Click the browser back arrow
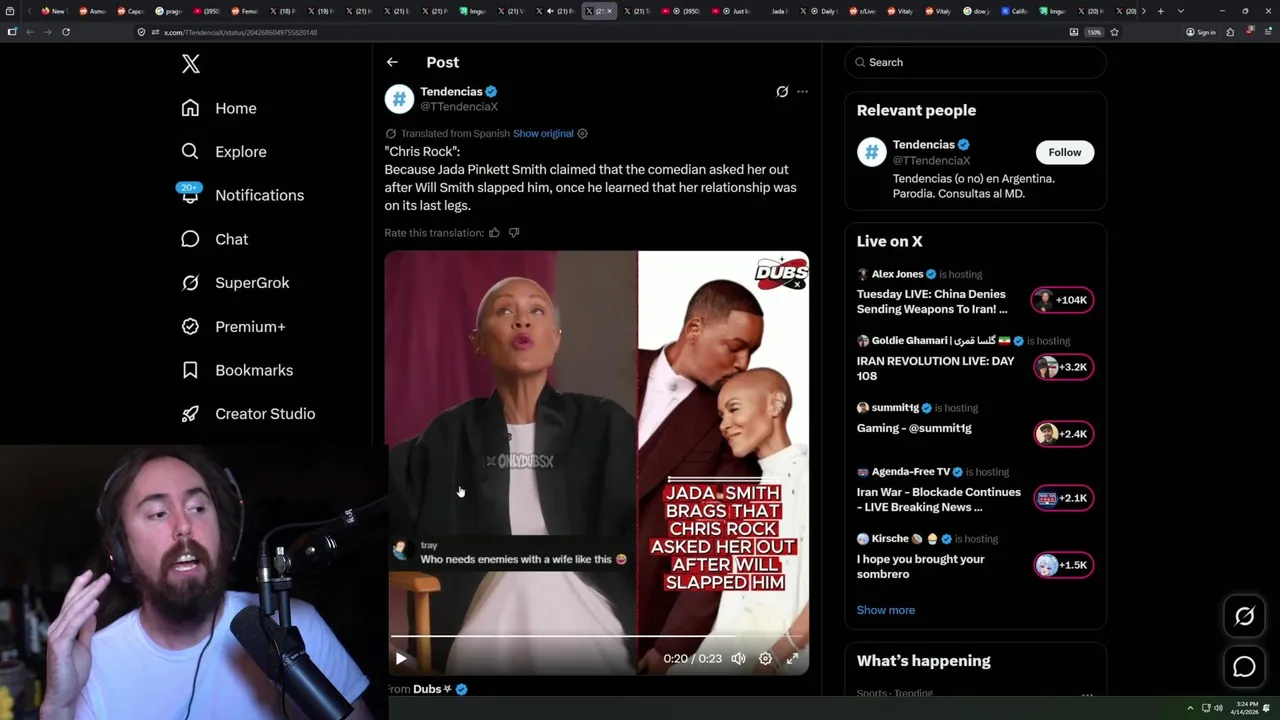 pos(30,32)
